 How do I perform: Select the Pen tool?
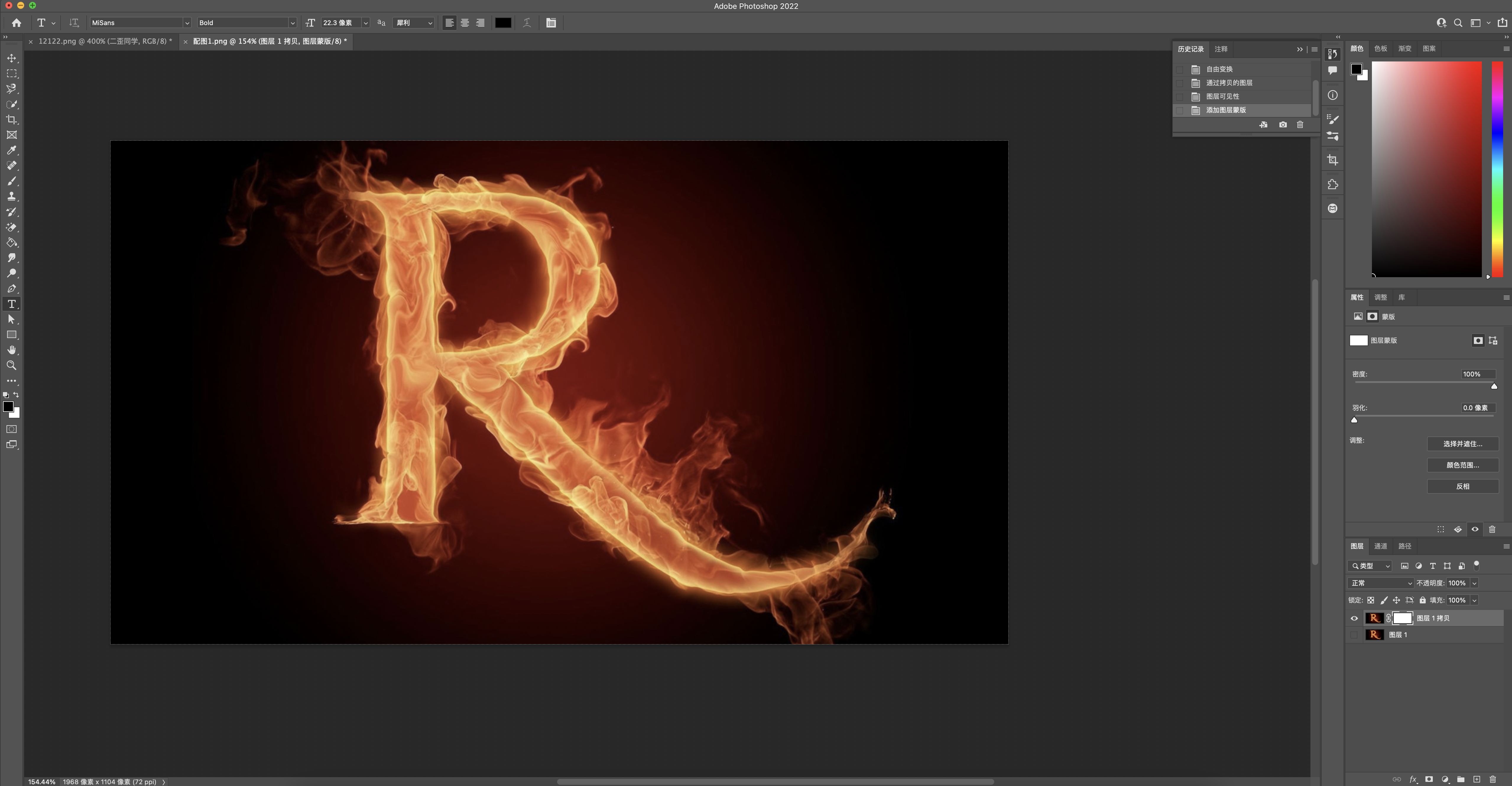tap(12, 288)
